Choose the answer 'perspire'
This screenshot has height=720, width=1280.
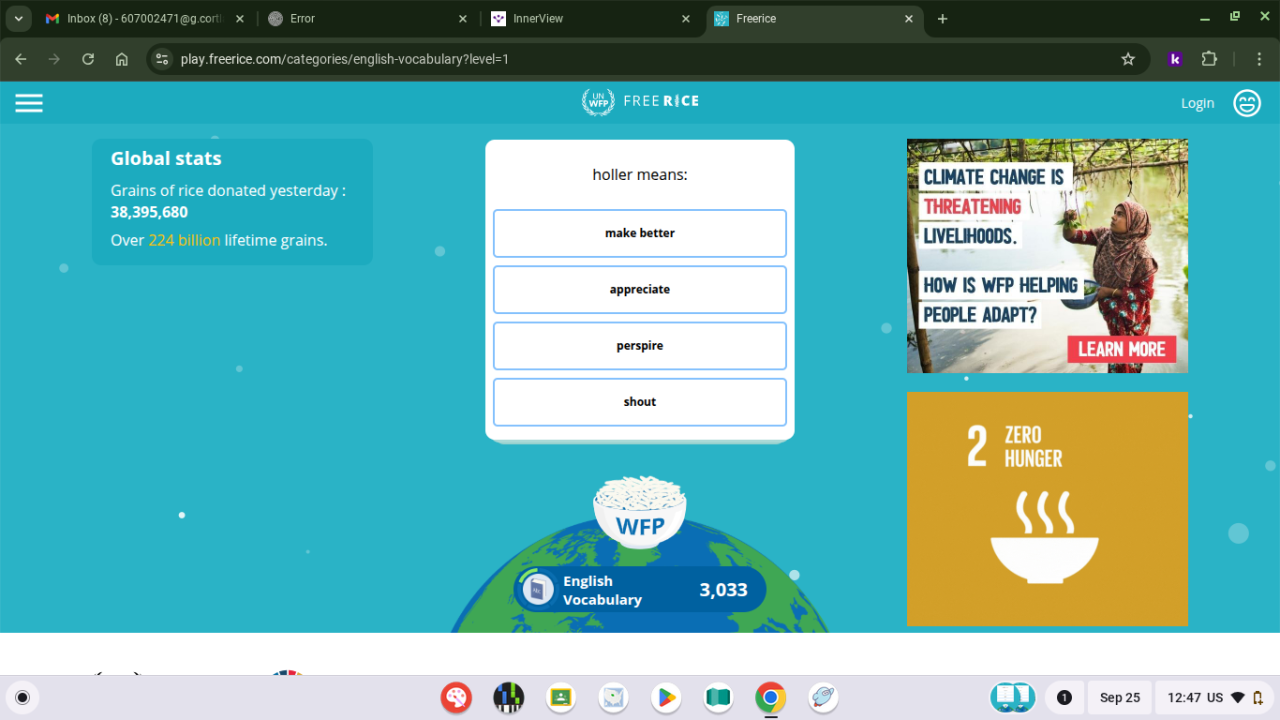640,346
